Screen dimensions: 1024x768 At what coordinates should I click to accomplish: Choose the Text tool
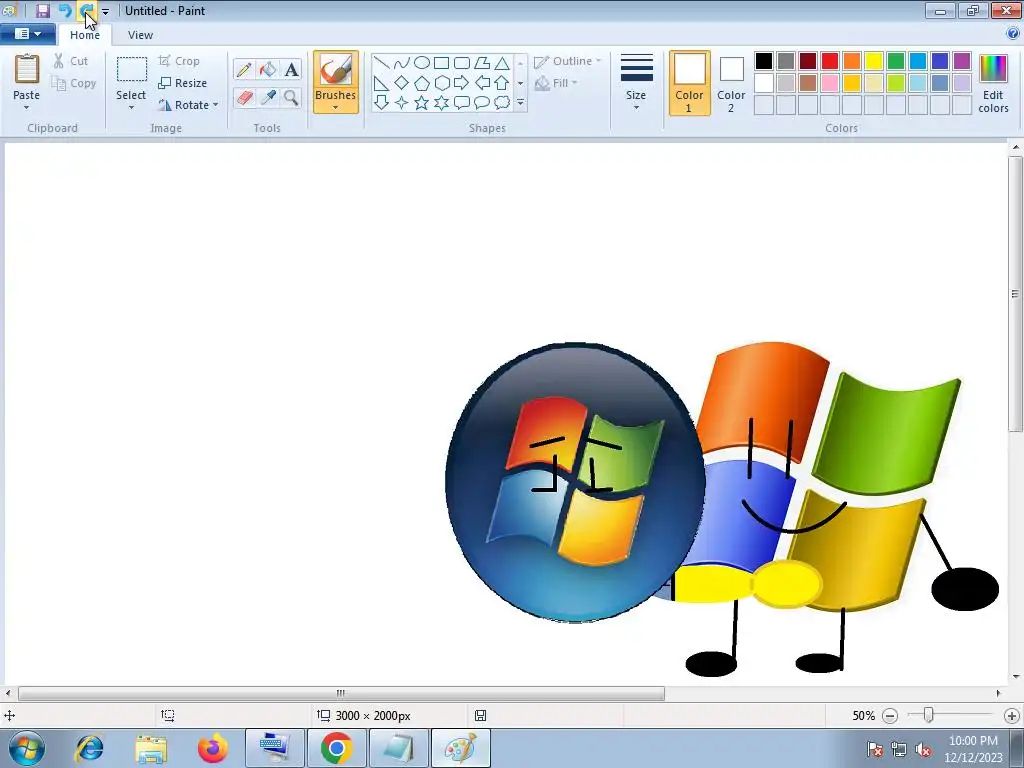(291, 69)
